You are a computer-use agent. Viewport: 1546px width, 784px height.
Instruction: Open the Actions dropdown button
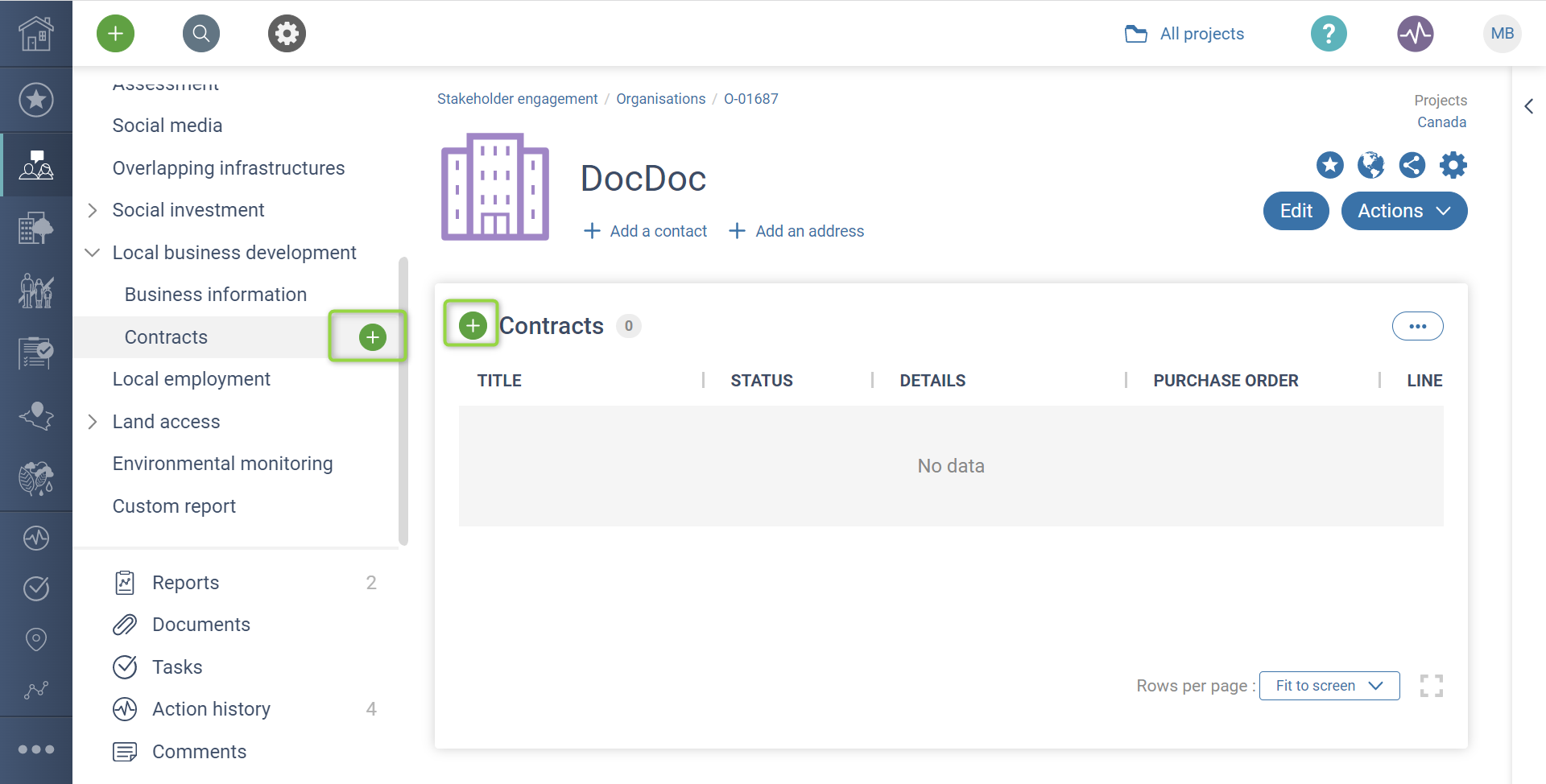point(1403,211)
